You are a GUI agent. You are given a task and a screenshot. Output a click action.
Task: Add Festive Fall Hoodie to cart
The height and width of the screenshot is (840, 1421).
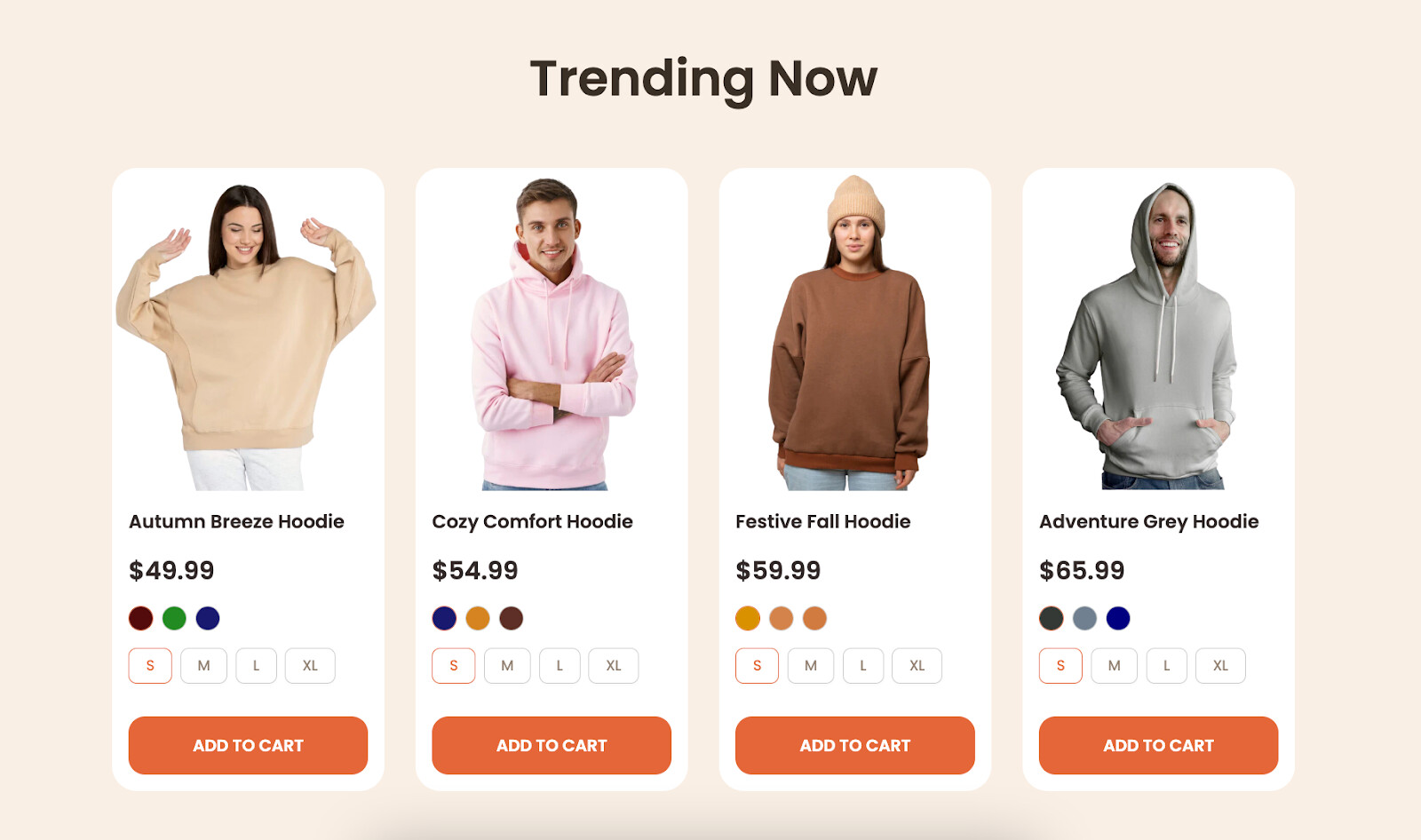[x=855, y=746]
